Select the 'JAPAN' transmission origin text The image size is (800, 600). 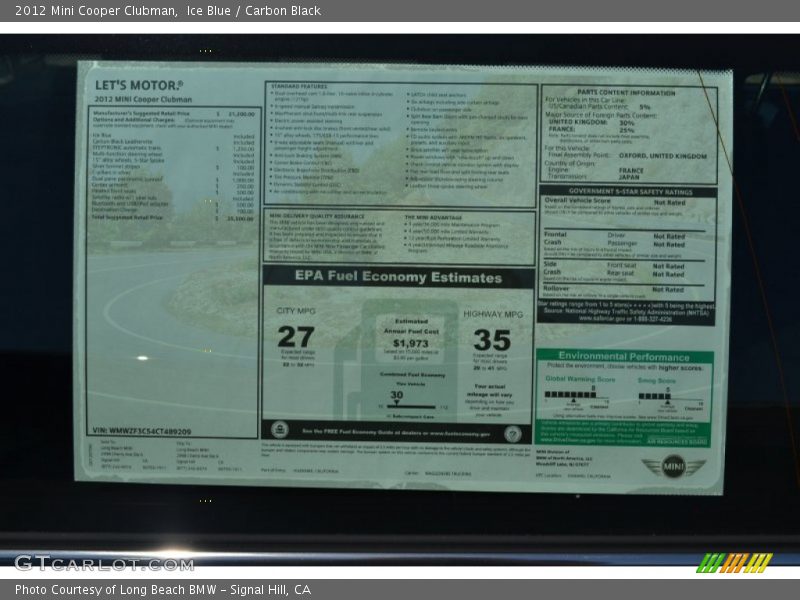tap(629, 177)
